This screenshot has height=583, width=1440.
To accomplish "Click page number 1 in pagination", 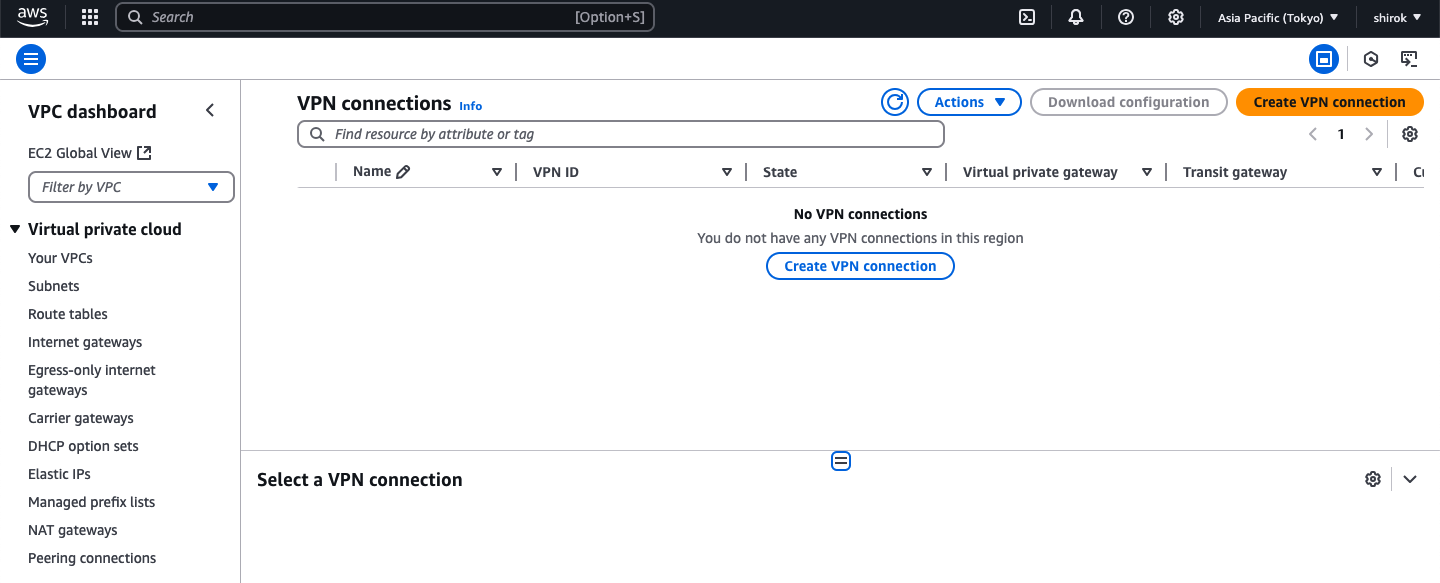I will coord(1341,134).
